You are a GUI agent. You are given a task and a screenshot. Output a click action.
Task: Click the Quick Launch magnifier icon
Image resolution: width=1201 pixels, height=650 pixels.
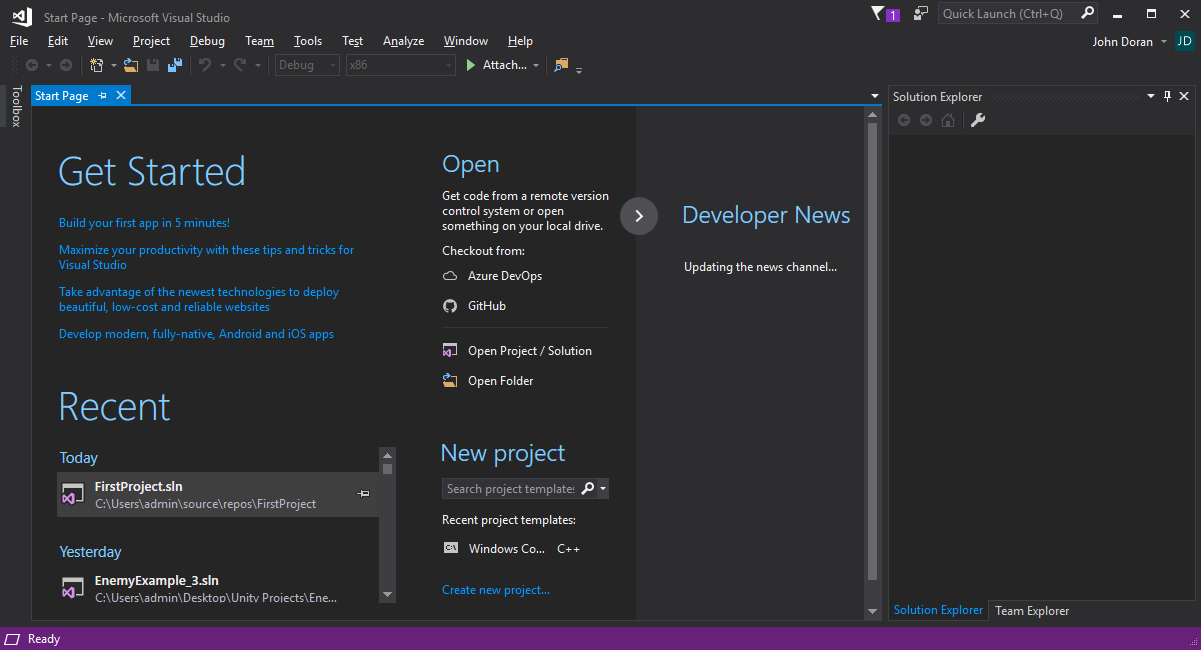(1088, 14)
